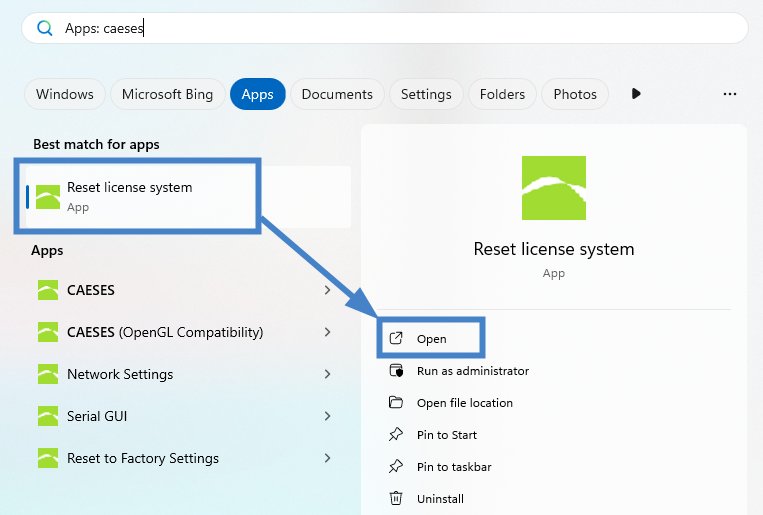
Task: Select the Microsoft Bing filter tab
Action: (167, 94)
